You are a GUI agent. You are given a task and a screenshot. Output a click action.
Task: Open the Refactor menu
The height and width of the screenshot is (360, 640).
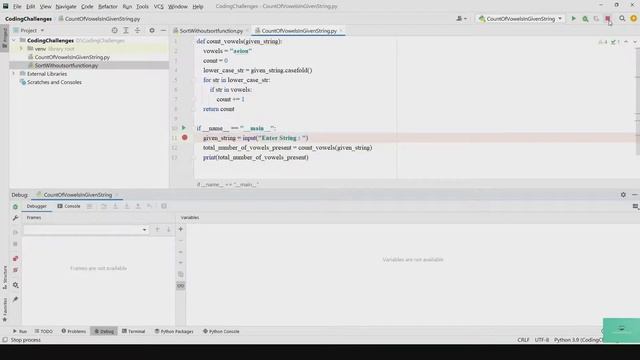click(108, 7)
